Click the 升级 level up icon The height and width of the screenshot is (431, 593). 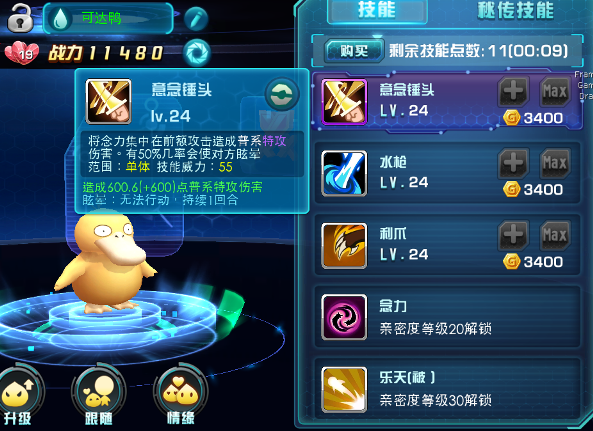point(19,395)
